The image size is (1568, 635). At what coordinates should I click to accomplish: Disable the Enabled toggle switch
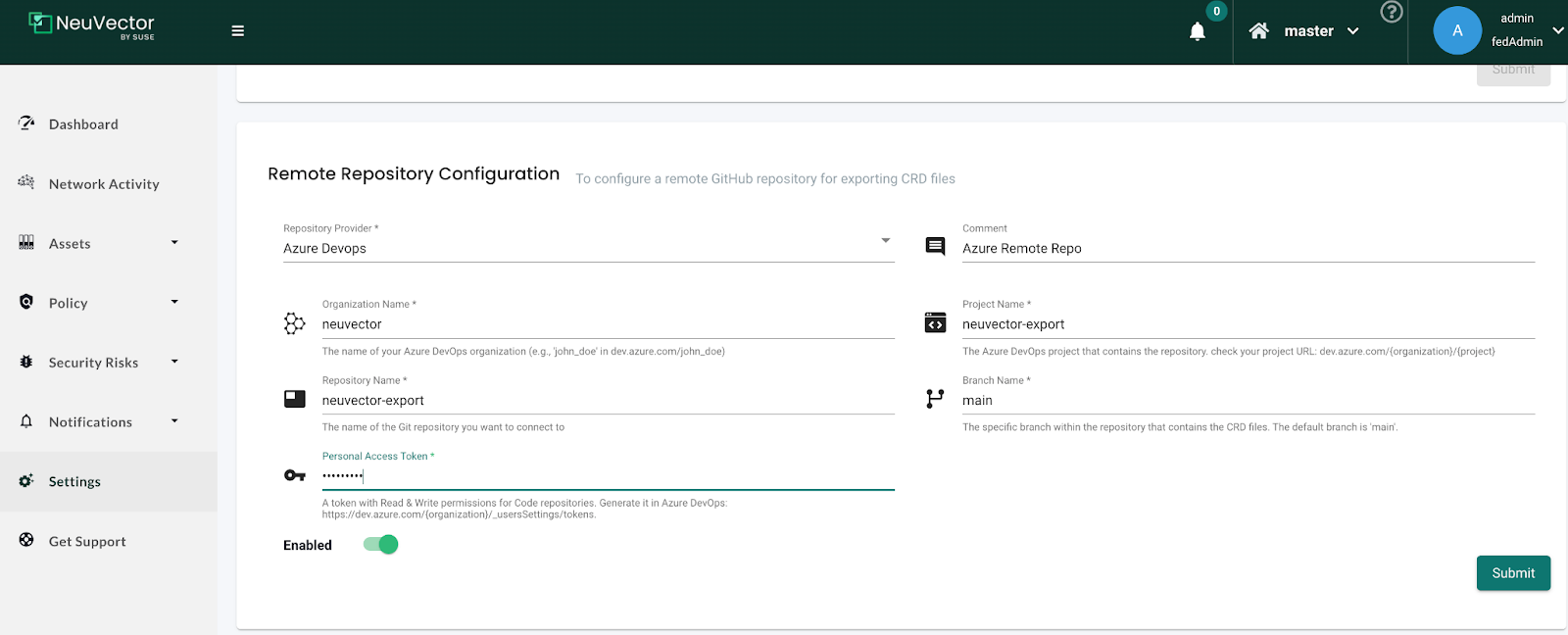381,545
